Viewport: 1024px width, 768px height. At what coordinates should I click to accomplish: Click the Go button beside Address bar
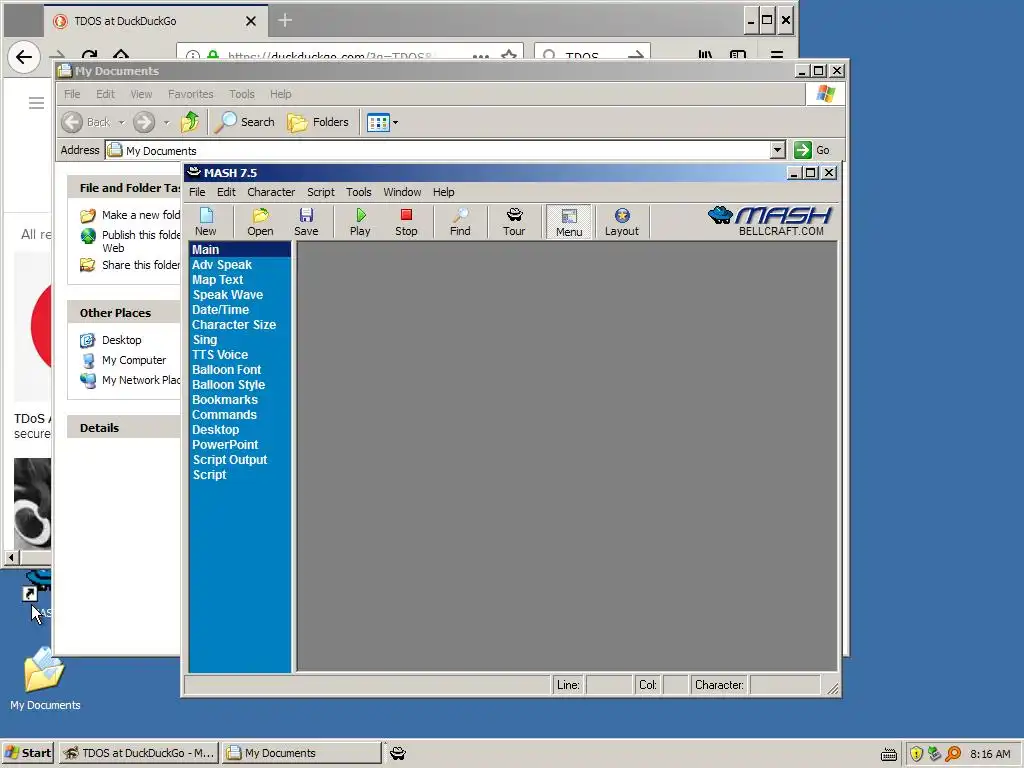tap(812, 150)
